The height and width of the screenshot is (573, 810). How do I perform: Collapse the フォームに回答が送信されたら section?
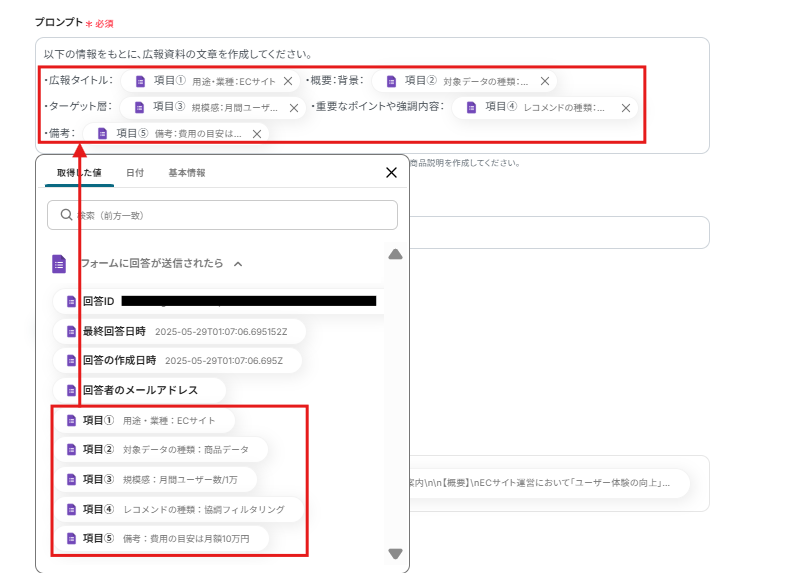238,264
